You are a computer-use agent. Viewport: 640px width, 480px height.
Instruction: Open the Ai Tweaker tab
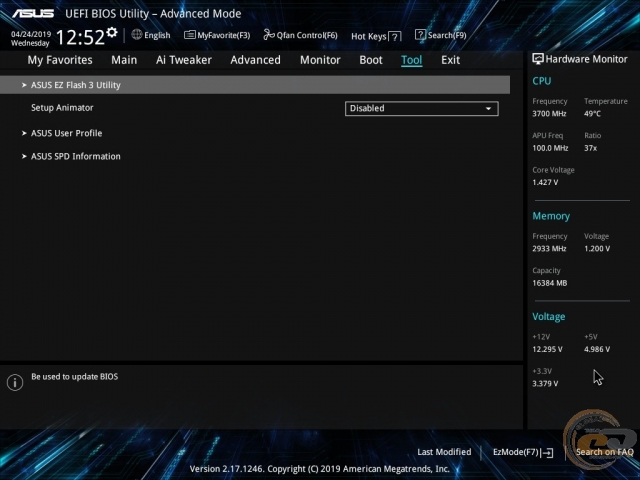184,60
